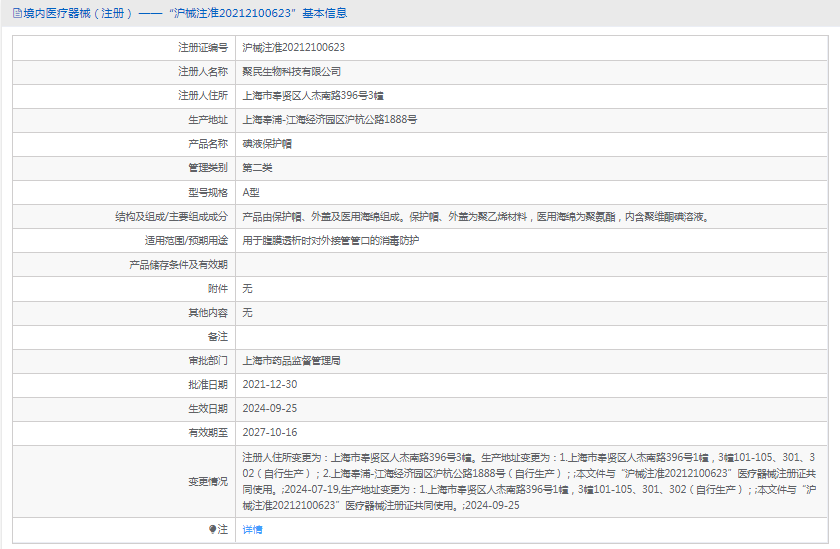This screenshot has height=549, width=840.
Task: Click the 适用范围/预期用途 label
Action: pyautogui.click(x=186, y=240)
